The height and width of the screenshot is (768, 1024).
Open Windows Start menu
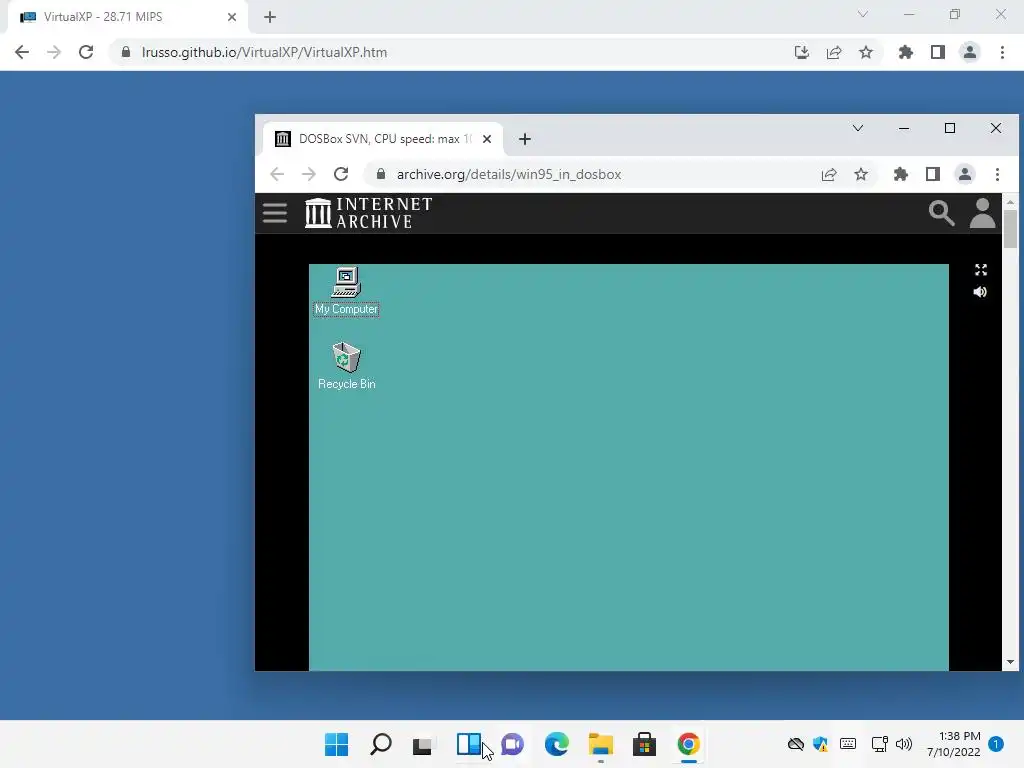click(336, 744)
